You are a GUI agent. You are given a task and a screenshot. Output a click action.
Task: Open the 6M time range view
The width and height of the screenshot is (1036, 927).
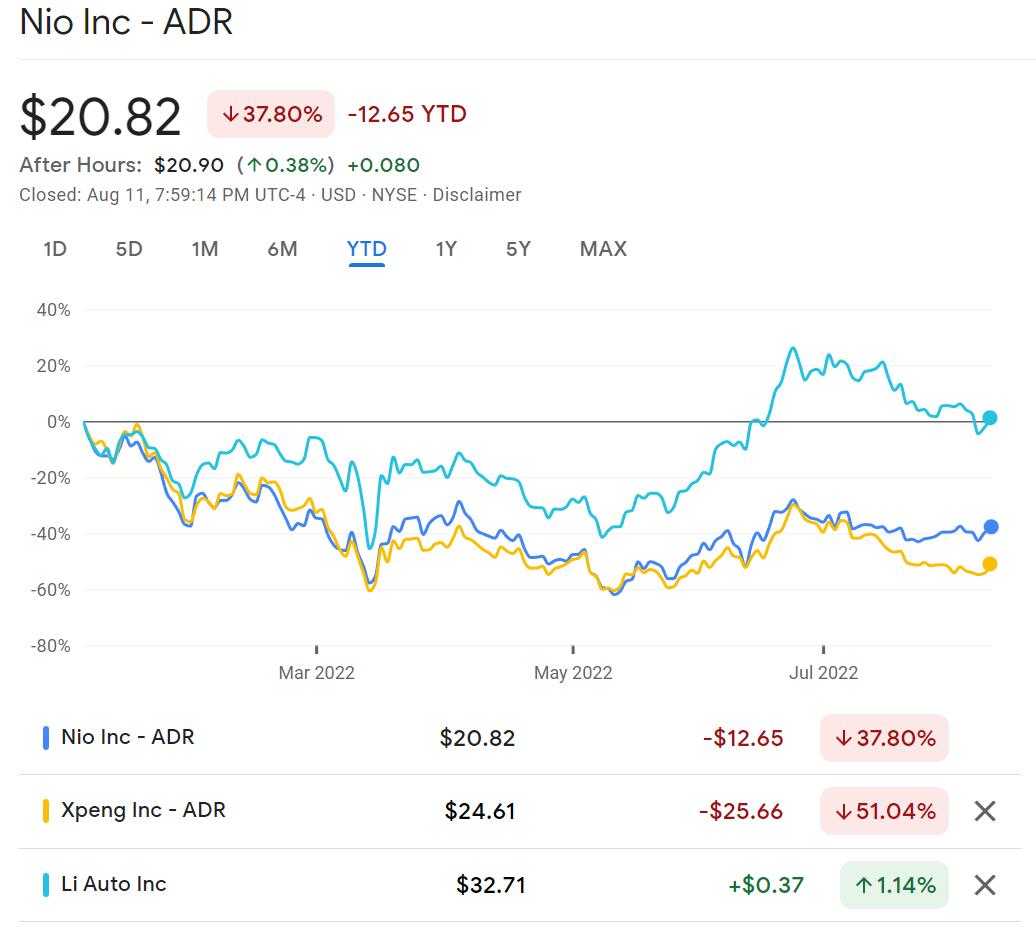click(x=283, y=249)
